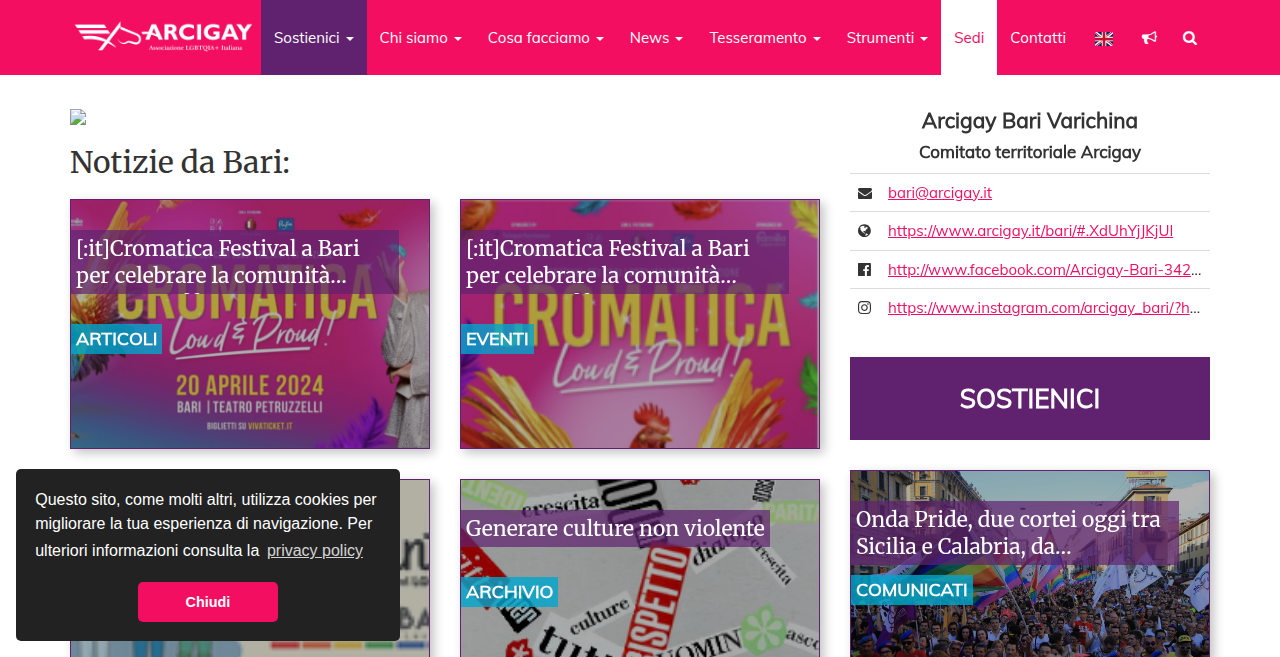Open the arcigay.it/bari website link

(x=1030, y=231)
